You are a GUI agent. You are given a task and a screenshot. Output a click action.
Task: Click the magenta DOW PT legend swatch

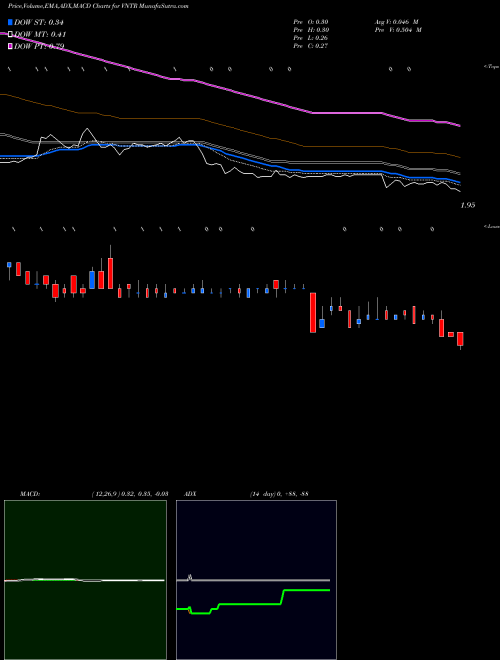(10, 46)
